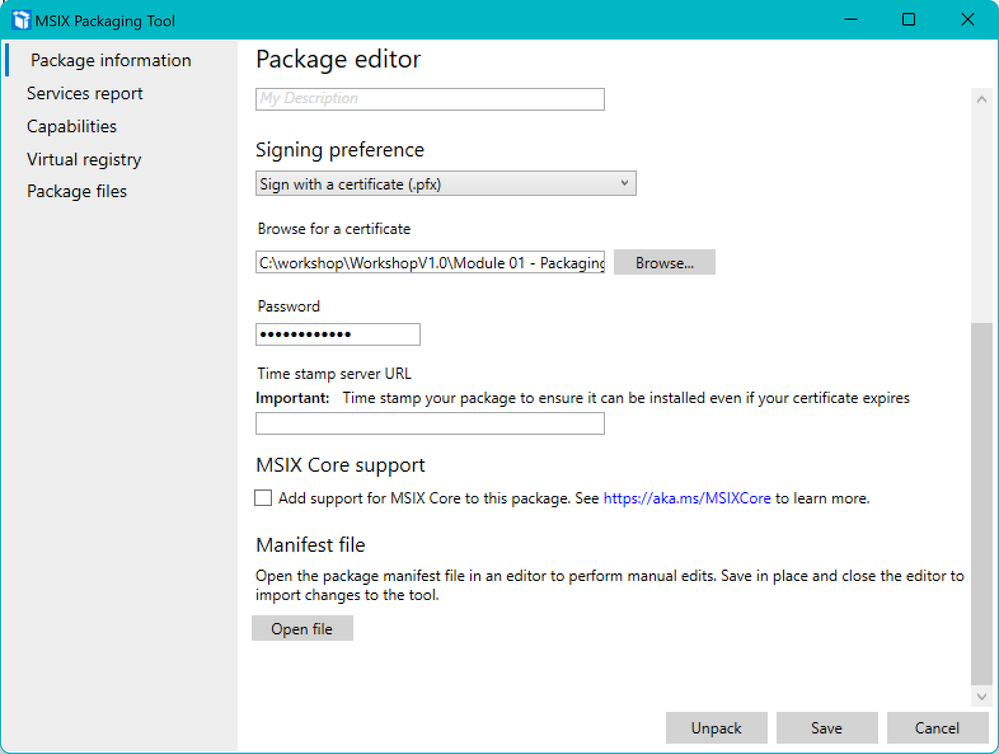Cancel the package editor
Viewport: 999px width, 754px height.
937,728
